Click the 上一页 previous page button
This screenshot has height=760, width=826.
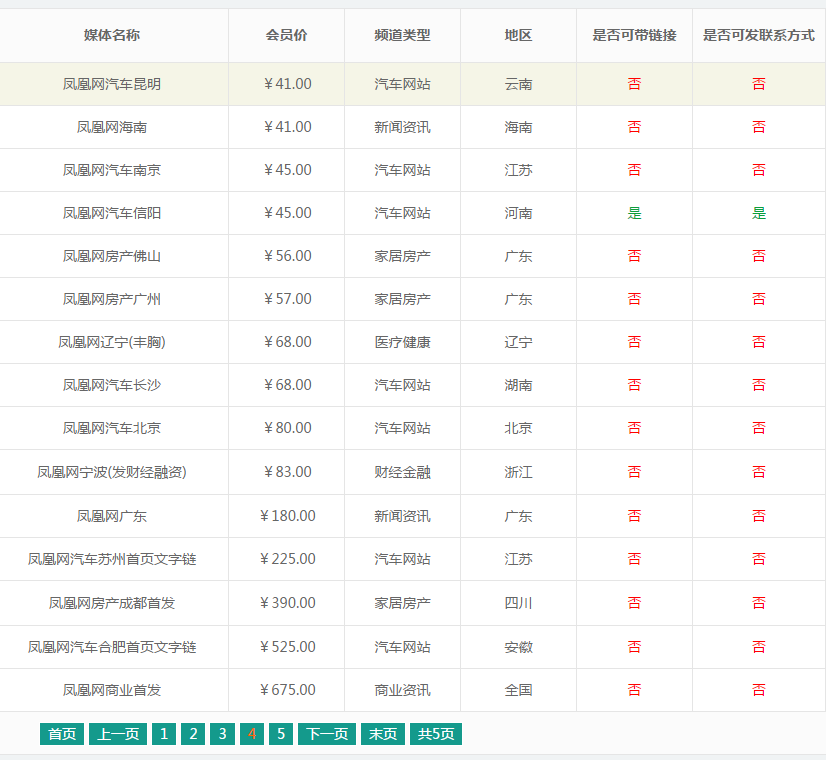(117, 733)
